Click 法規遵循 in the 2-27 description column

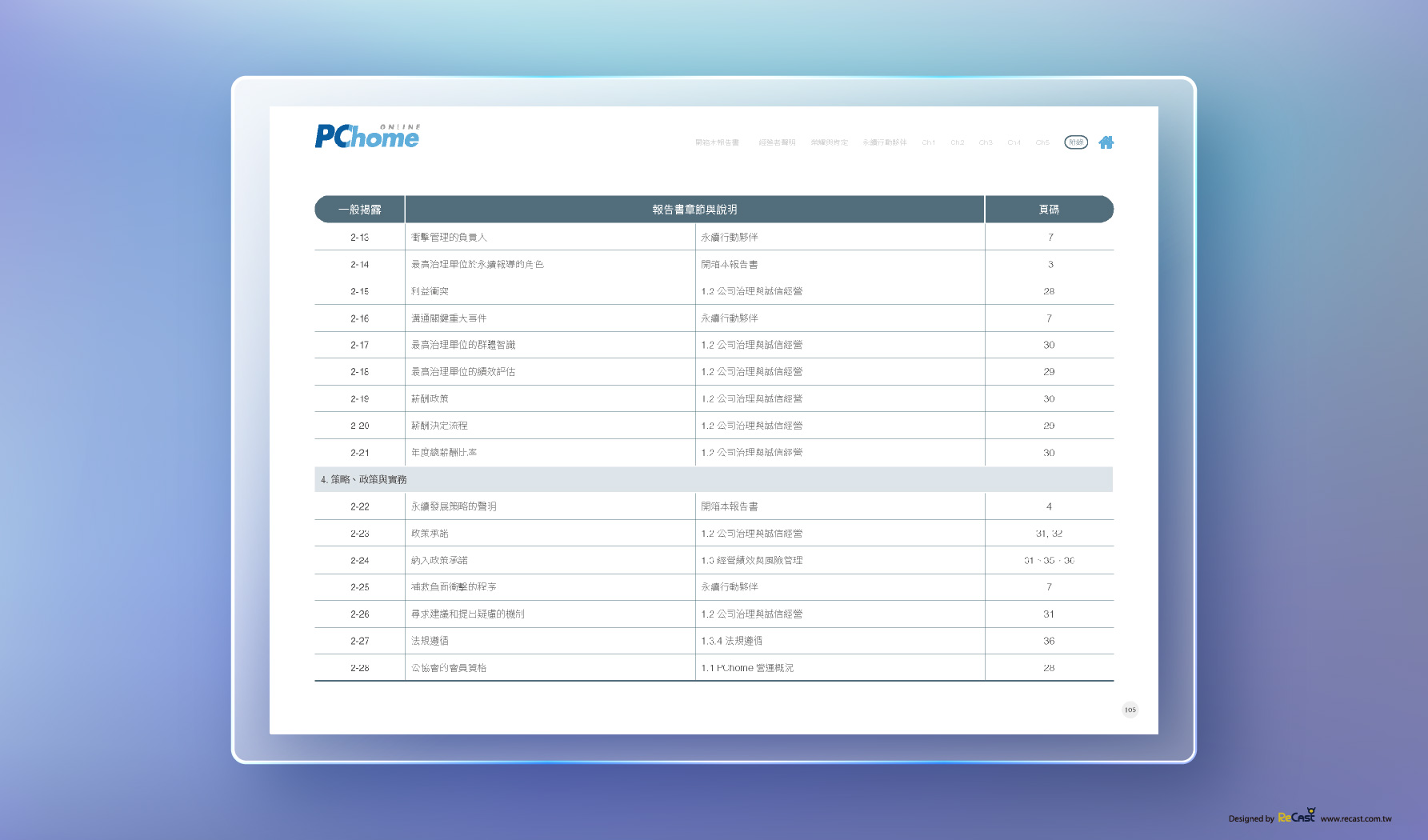pos(430,641)
